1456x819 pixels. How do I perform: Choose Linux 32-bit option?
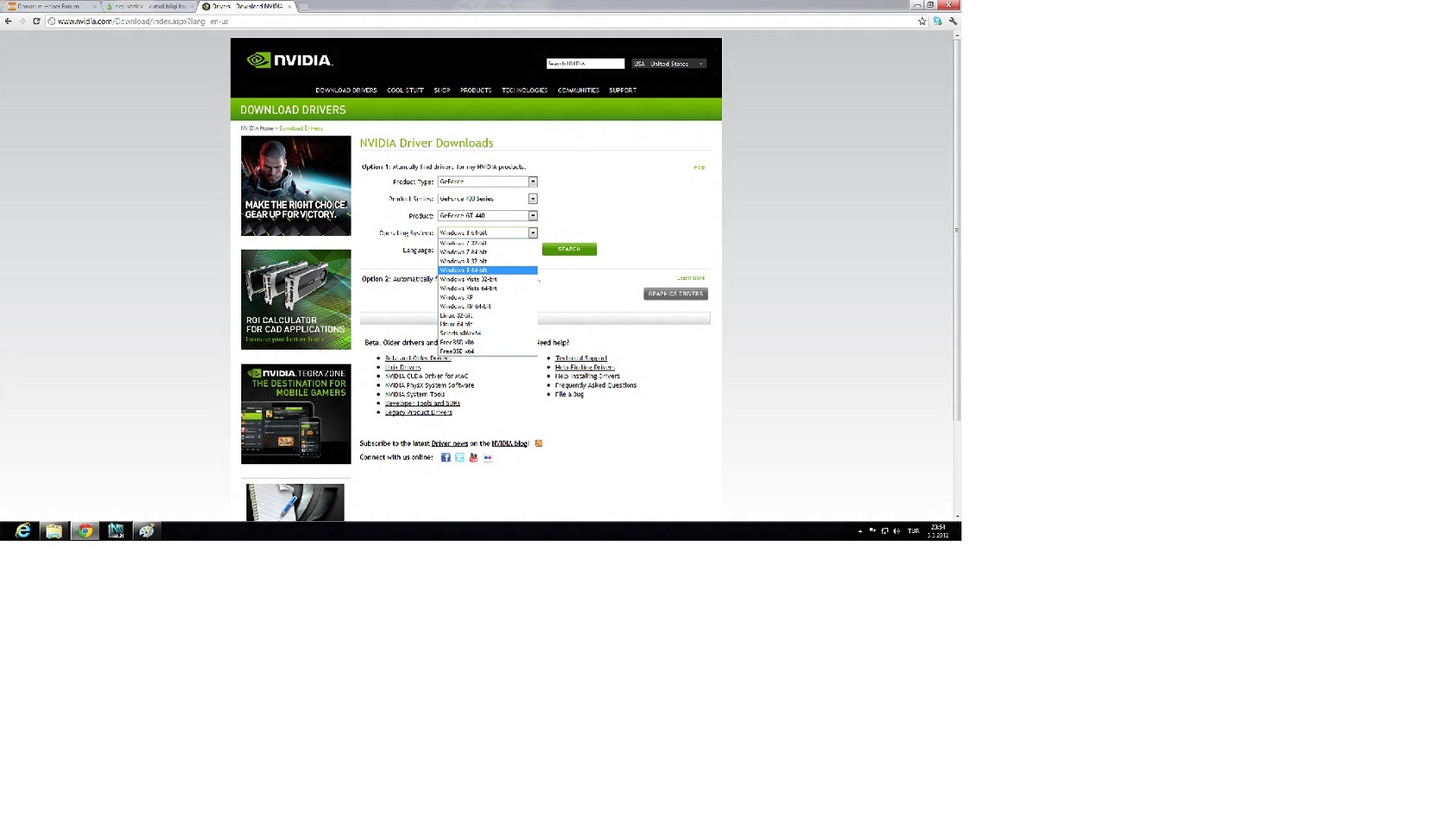(488, 315)
